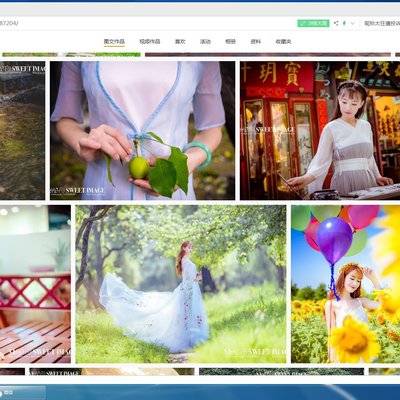Open the 图文作品 tab
400x400 pixels.
tap(114, 42)
